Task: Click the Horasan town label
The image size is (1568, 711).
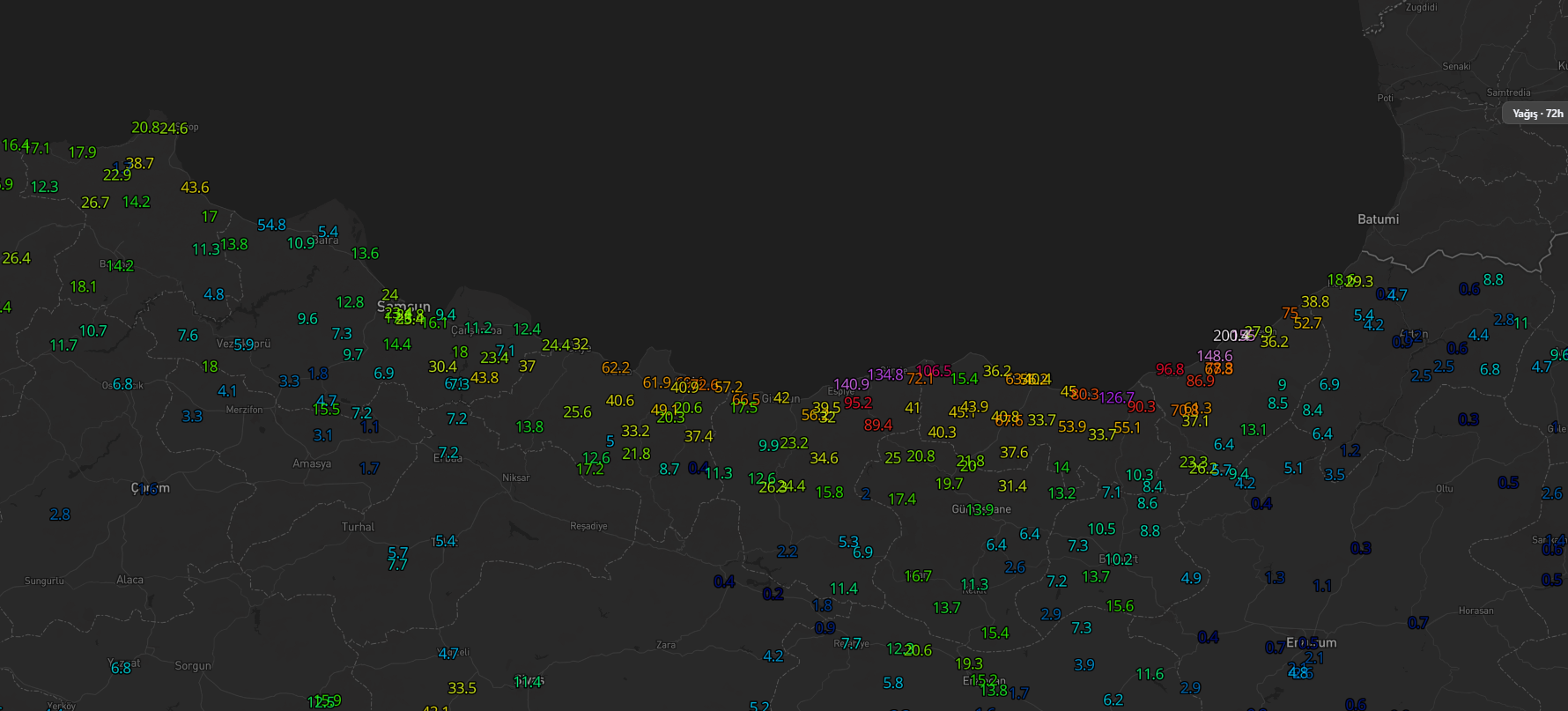Action: pos(1476,611)
